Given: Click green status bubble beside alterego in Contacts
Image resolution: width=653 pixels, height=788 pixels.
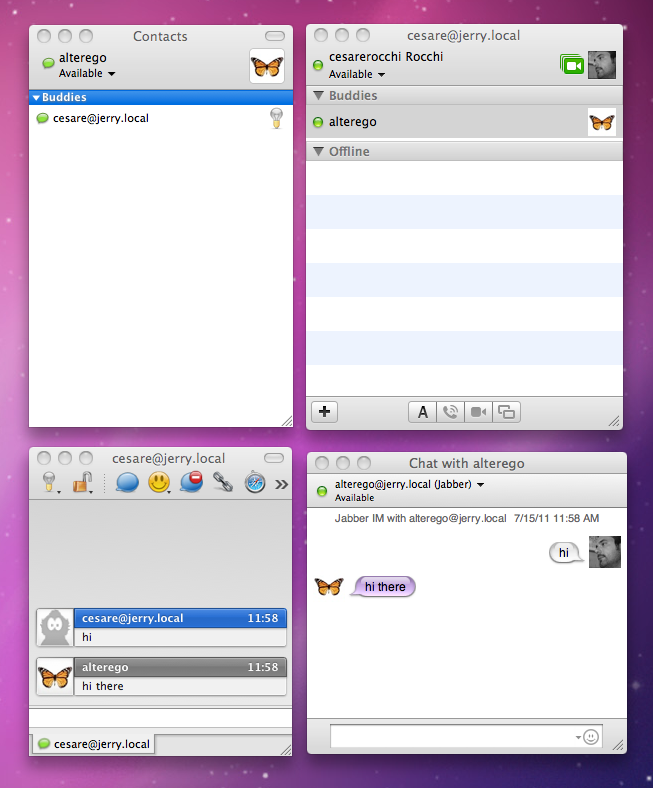Looking at the screenshot, I should 48,63.
